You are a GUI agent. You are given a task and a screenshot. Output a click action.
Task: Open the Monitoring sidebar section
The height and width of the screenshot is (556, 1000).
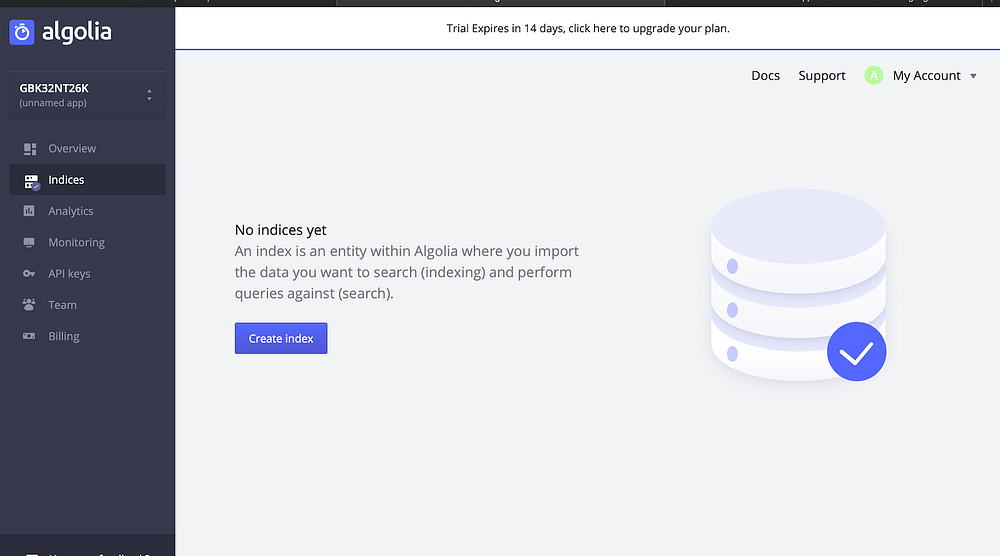pyautogui.click(x=76, y=243)
